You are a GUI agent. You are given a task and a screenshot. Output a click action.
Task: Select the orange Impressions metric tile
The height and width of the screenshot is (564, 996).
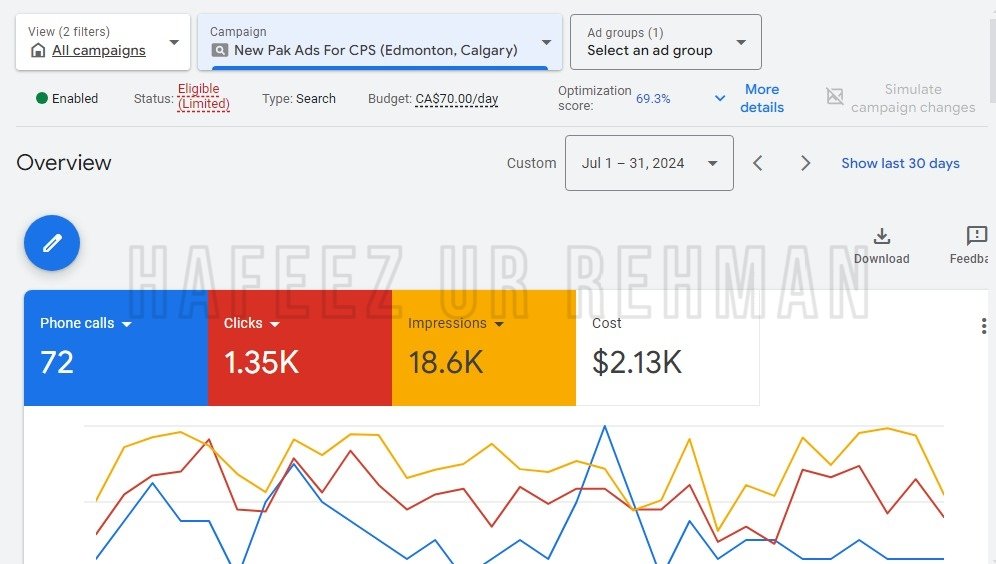pos(484,348)
